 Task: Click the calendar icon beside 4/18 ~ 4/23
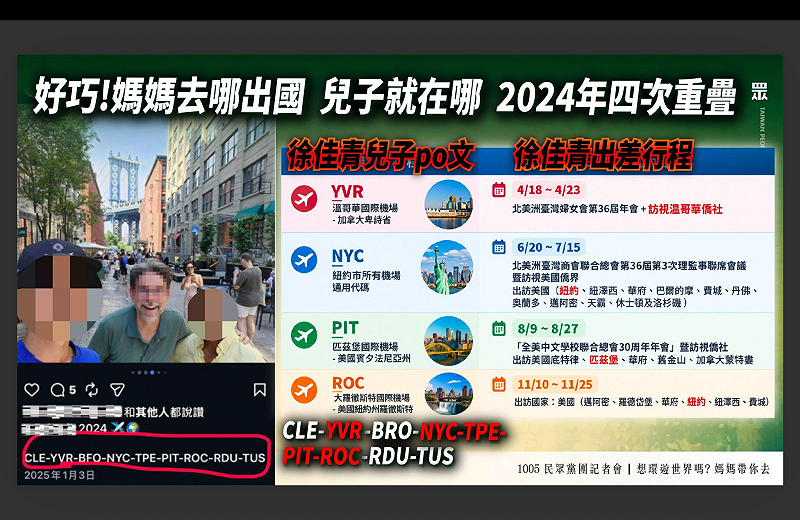point(498,190)
